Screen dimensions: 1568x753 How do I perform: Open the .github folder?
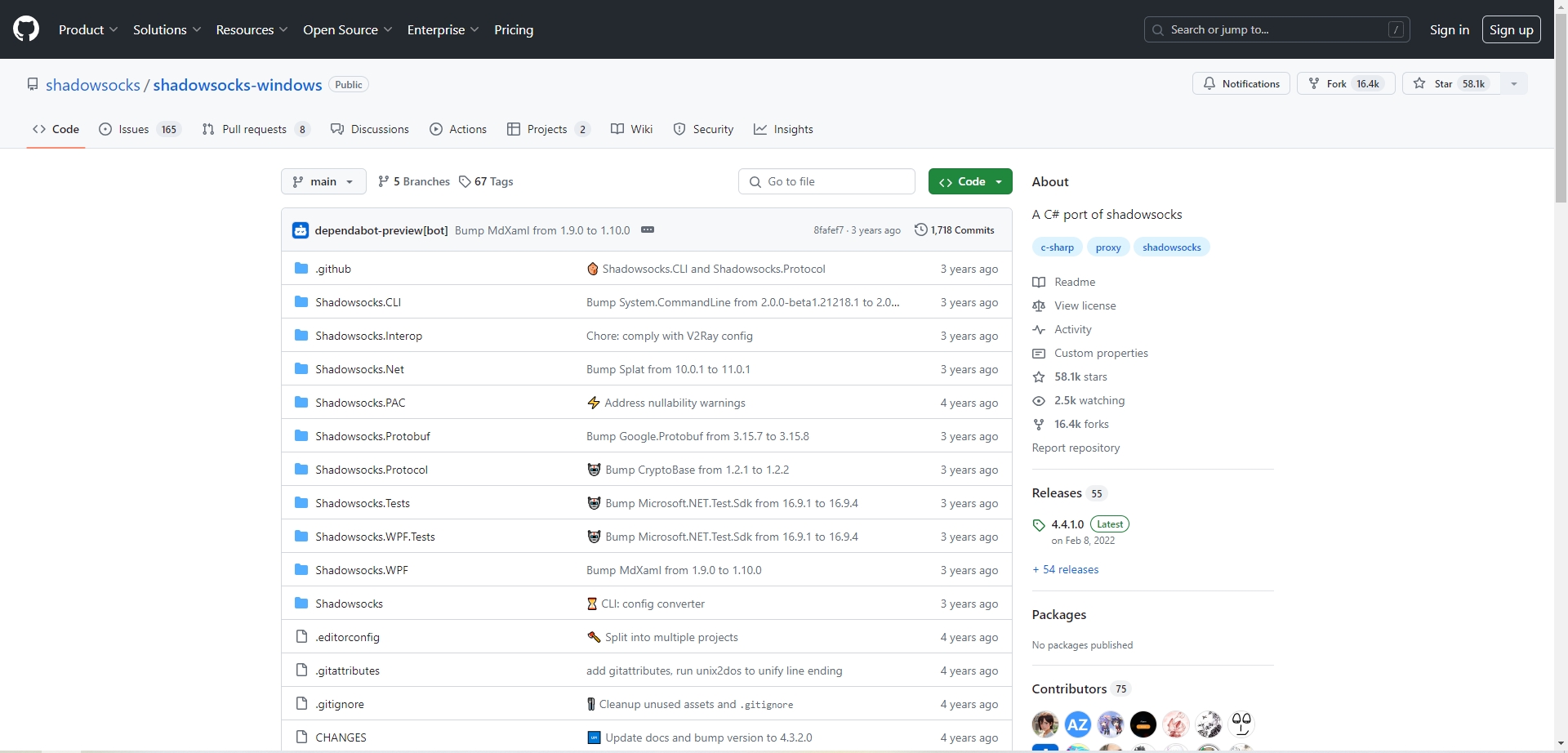pos(333,269)
